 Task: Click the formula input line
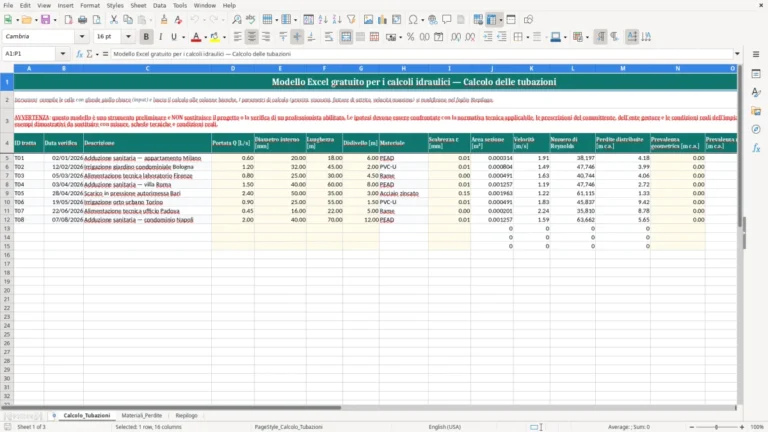[422, 54]
